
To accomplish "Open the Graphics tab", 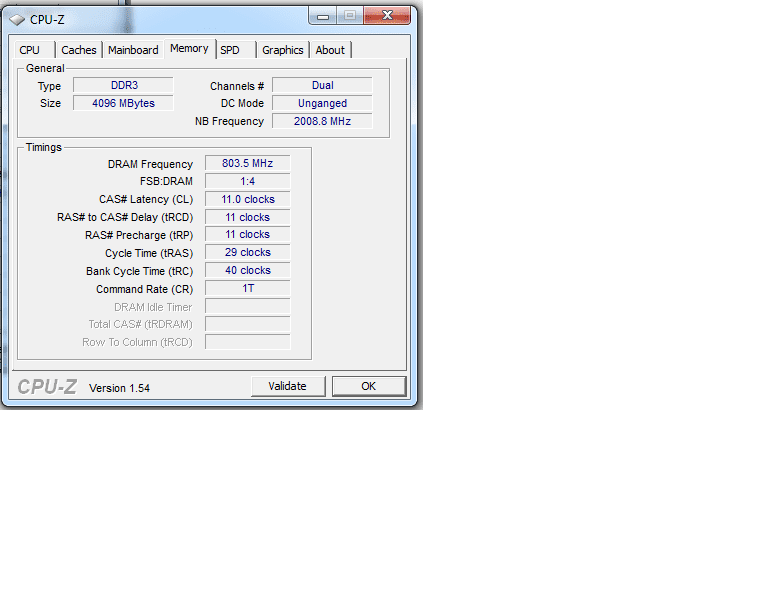I will 283,50.
